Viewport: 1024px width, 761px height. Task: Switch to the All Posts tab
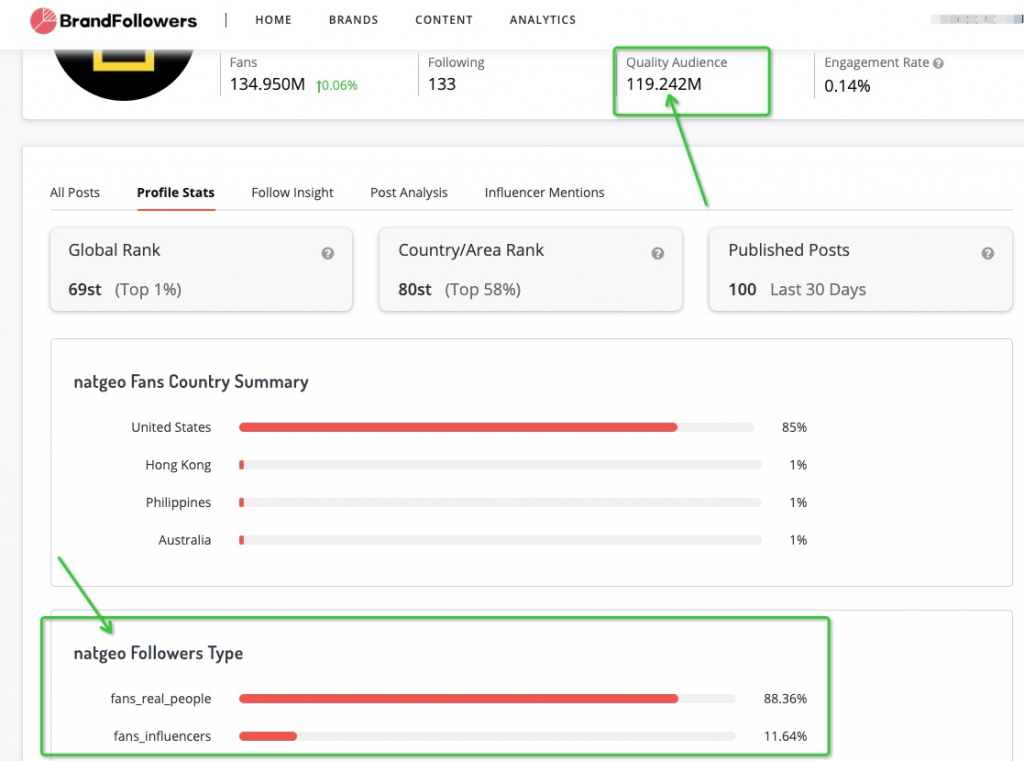tap(75, 193)
